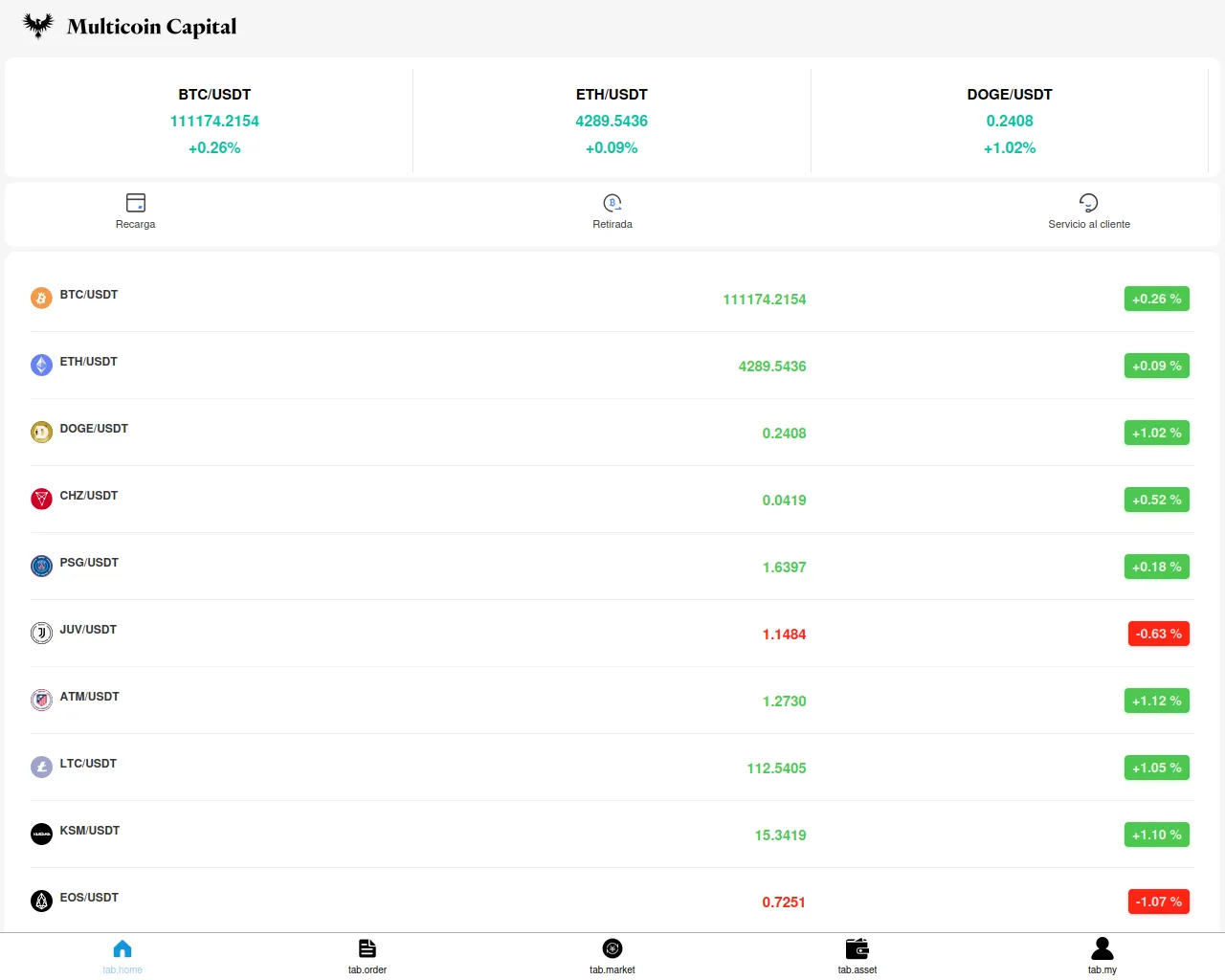This screenshot has width=1225, height=980.
Task: Switch to the tab.order tab label
Action: point(367,970)
